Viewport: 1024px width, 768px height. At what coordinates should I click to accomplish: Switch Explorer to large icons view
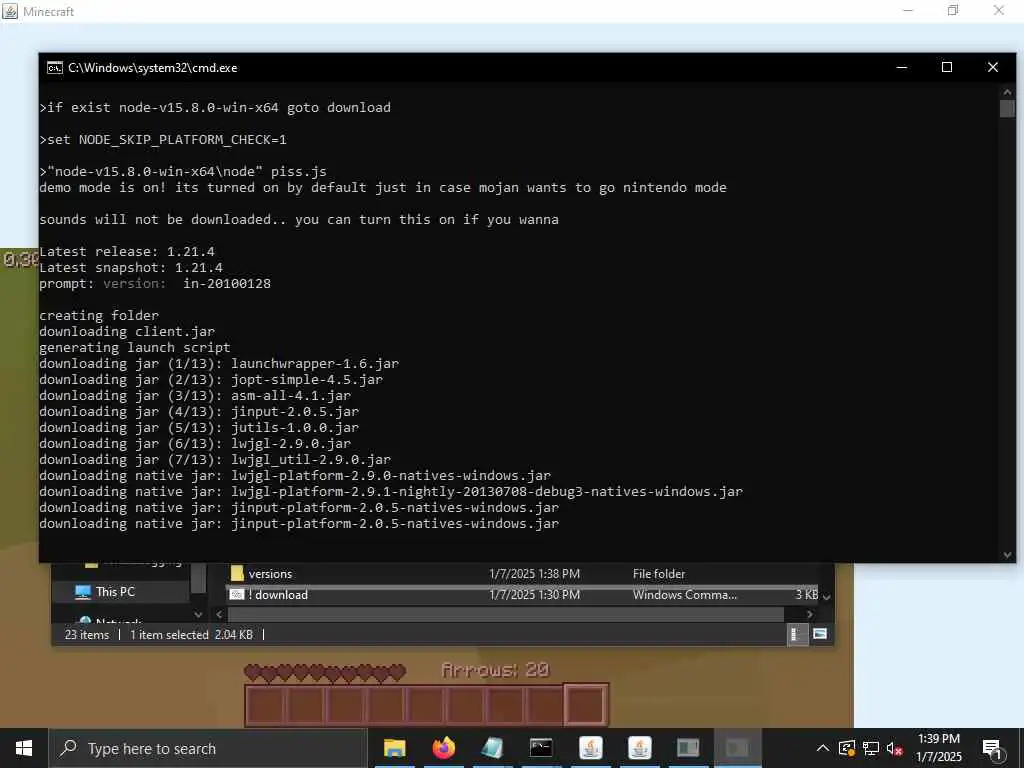[820, 633]
